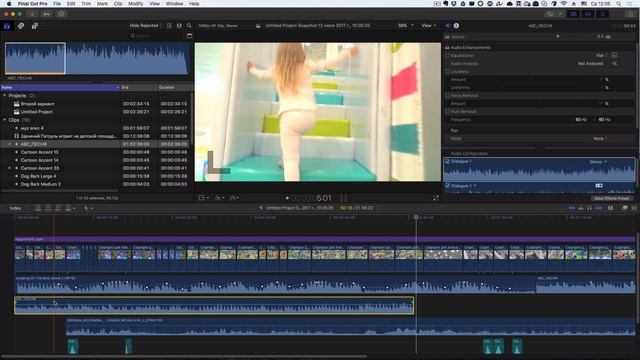
Task: Enable the Loudness checkbox
Action: [x=447, y=71]
